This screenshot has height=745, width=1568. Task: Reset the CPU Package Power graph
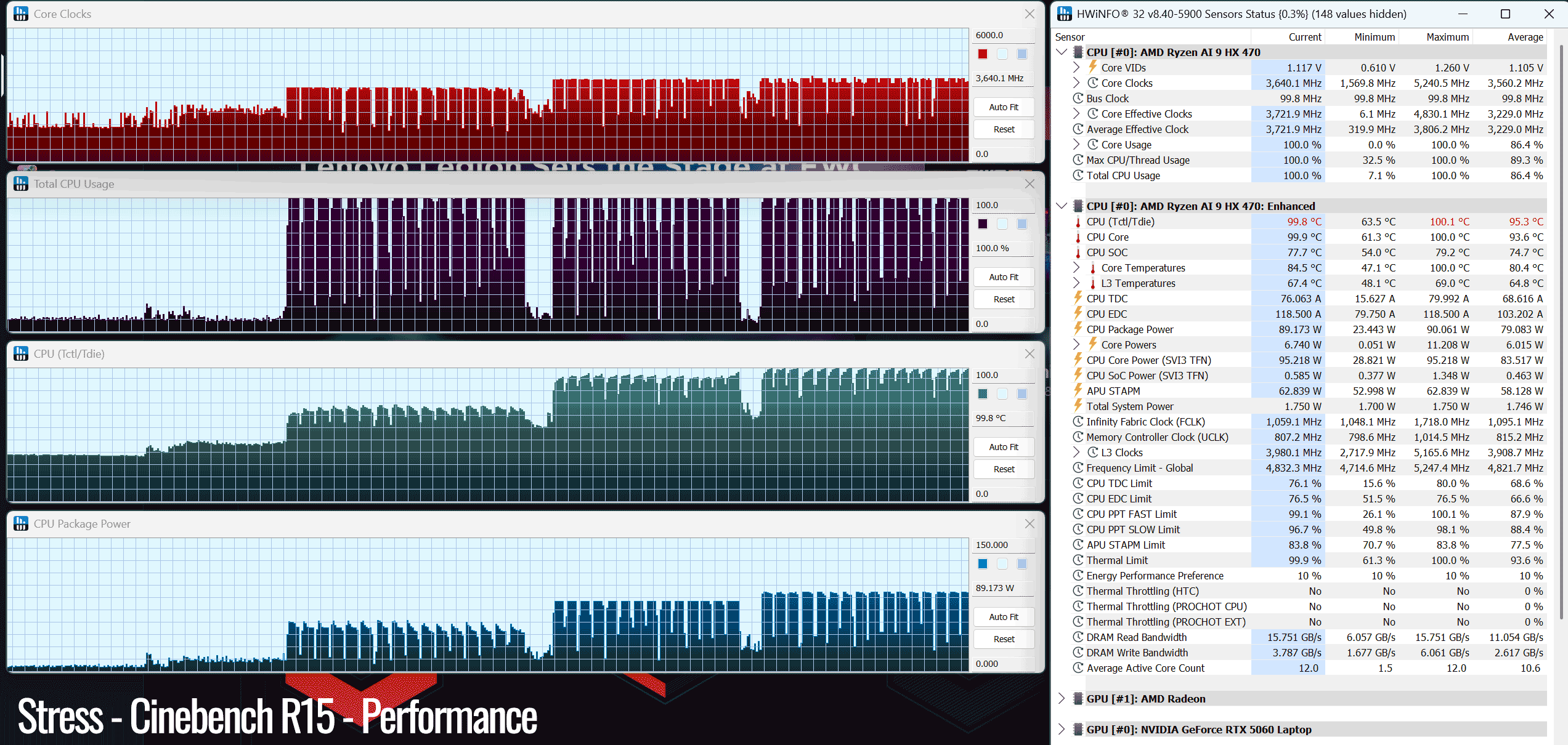click(x=1004, y=639)
